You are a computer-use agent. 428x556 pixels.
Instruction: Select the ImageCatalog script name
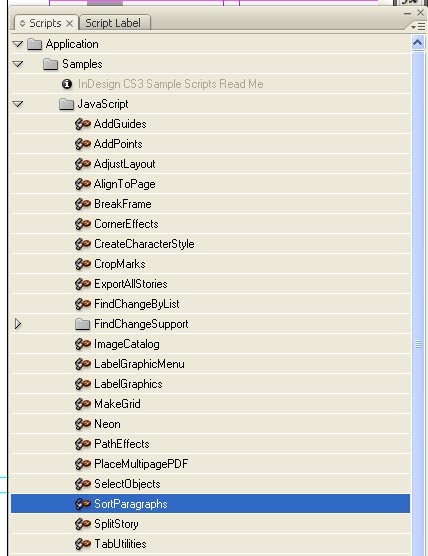pyautogui.click(x=127, y=344)
